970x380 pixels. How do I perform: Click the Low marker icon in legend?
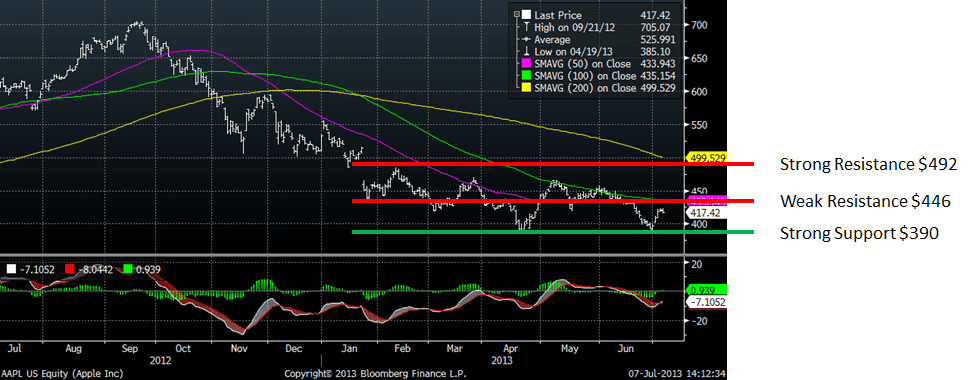pyautogui.click(x=526, y=51)
